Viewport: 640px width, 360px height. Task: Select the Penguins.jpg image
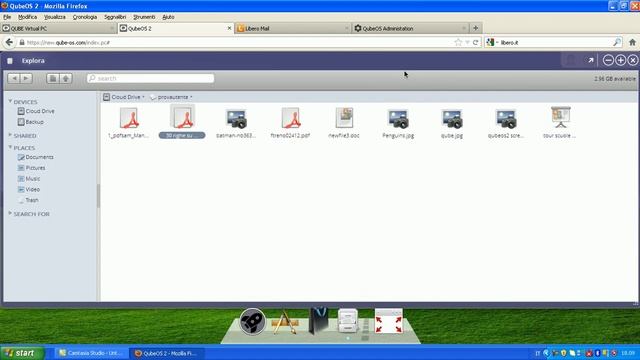pyautogui.click(x=398, y=123)
